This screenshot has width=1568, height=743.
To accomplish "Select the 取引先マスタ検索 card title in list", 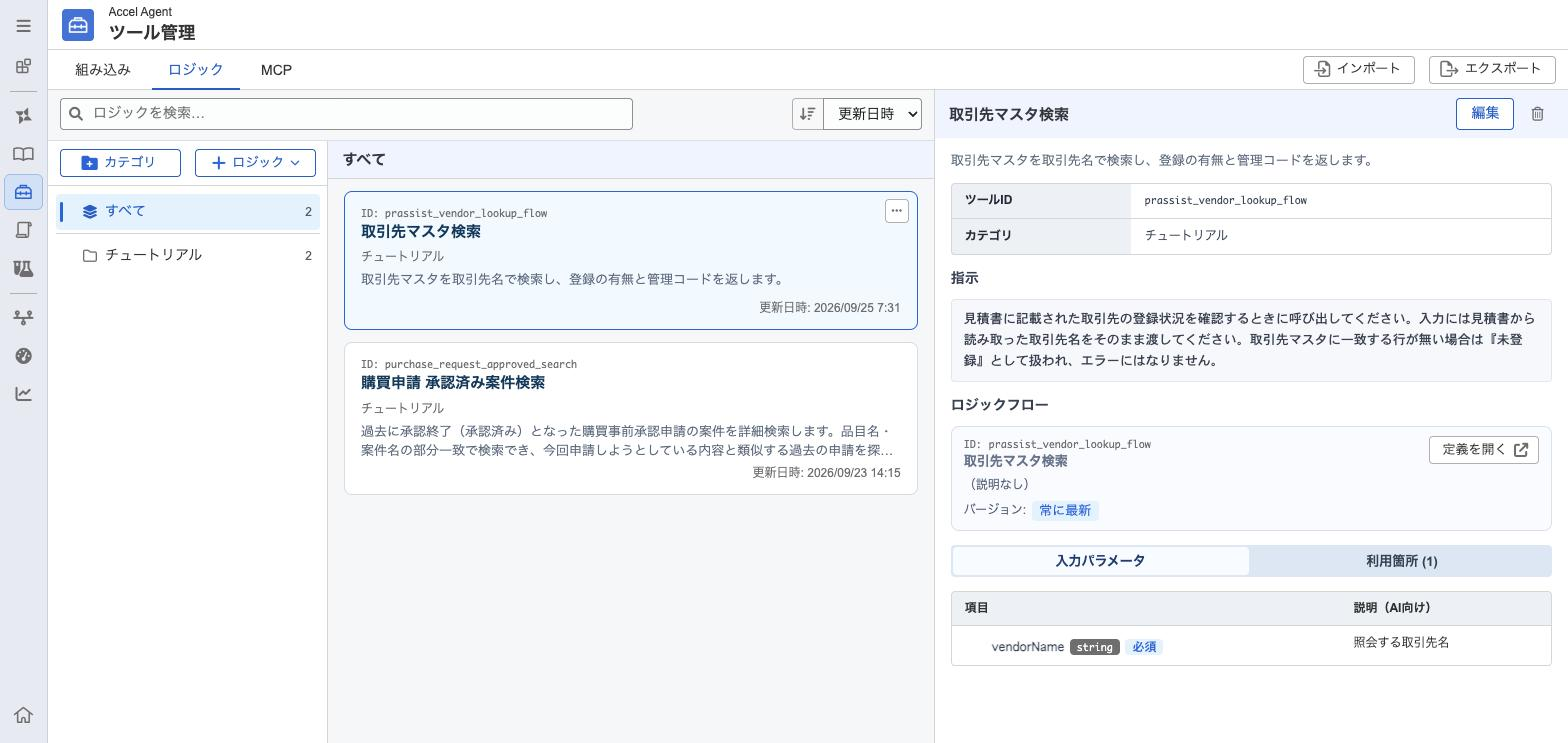I will (421, 232).
